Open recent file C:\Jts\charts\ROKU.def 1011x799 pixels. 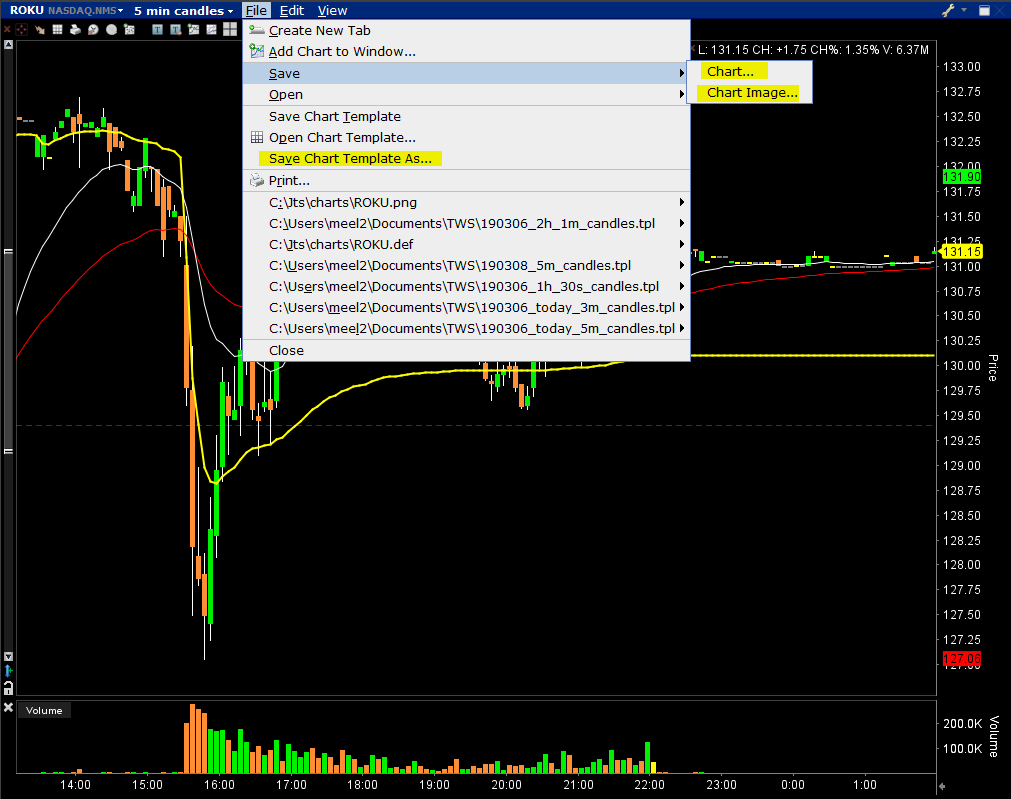click(466, 244)
